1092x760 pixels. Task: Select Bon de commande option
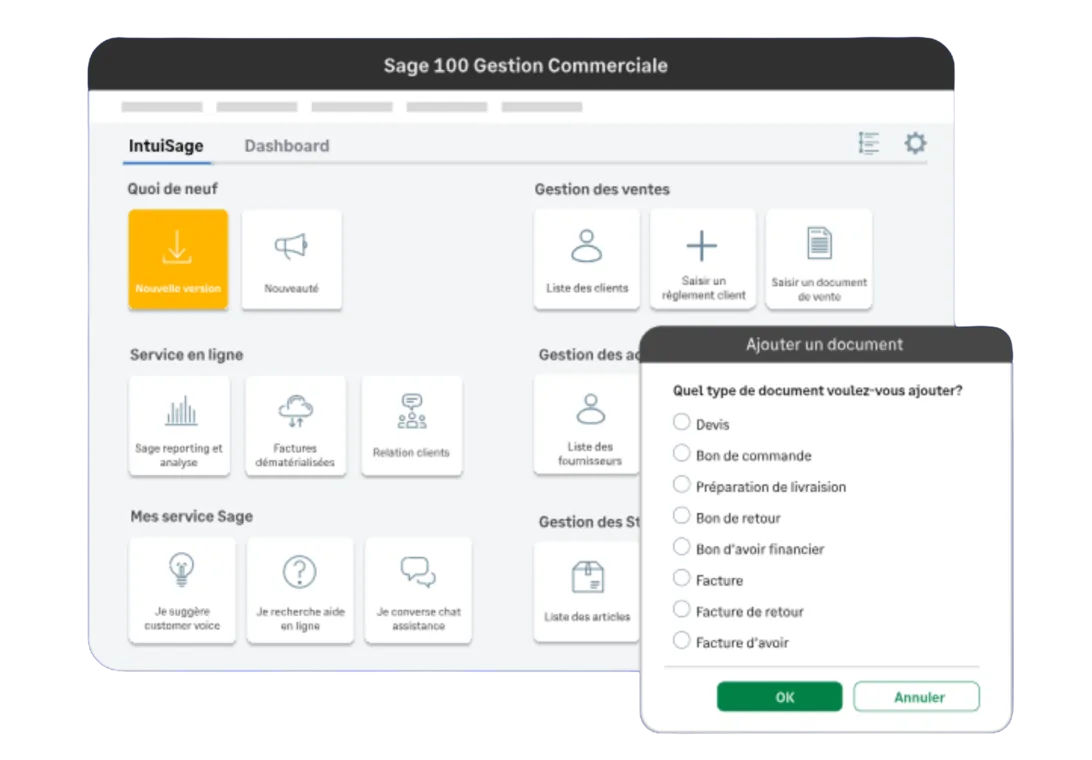click(682, 453)
